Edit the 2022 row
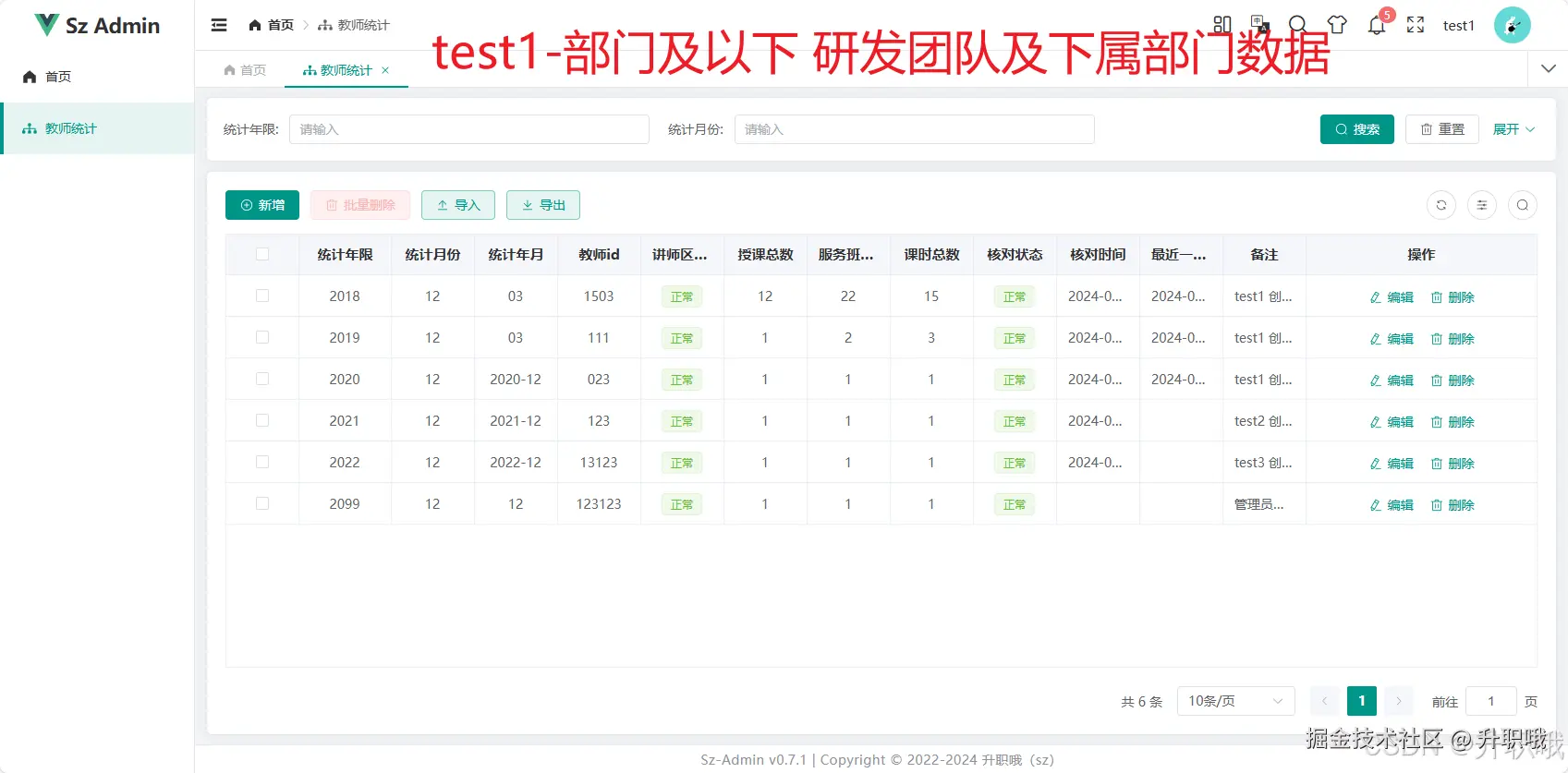 coord(1392,464)
